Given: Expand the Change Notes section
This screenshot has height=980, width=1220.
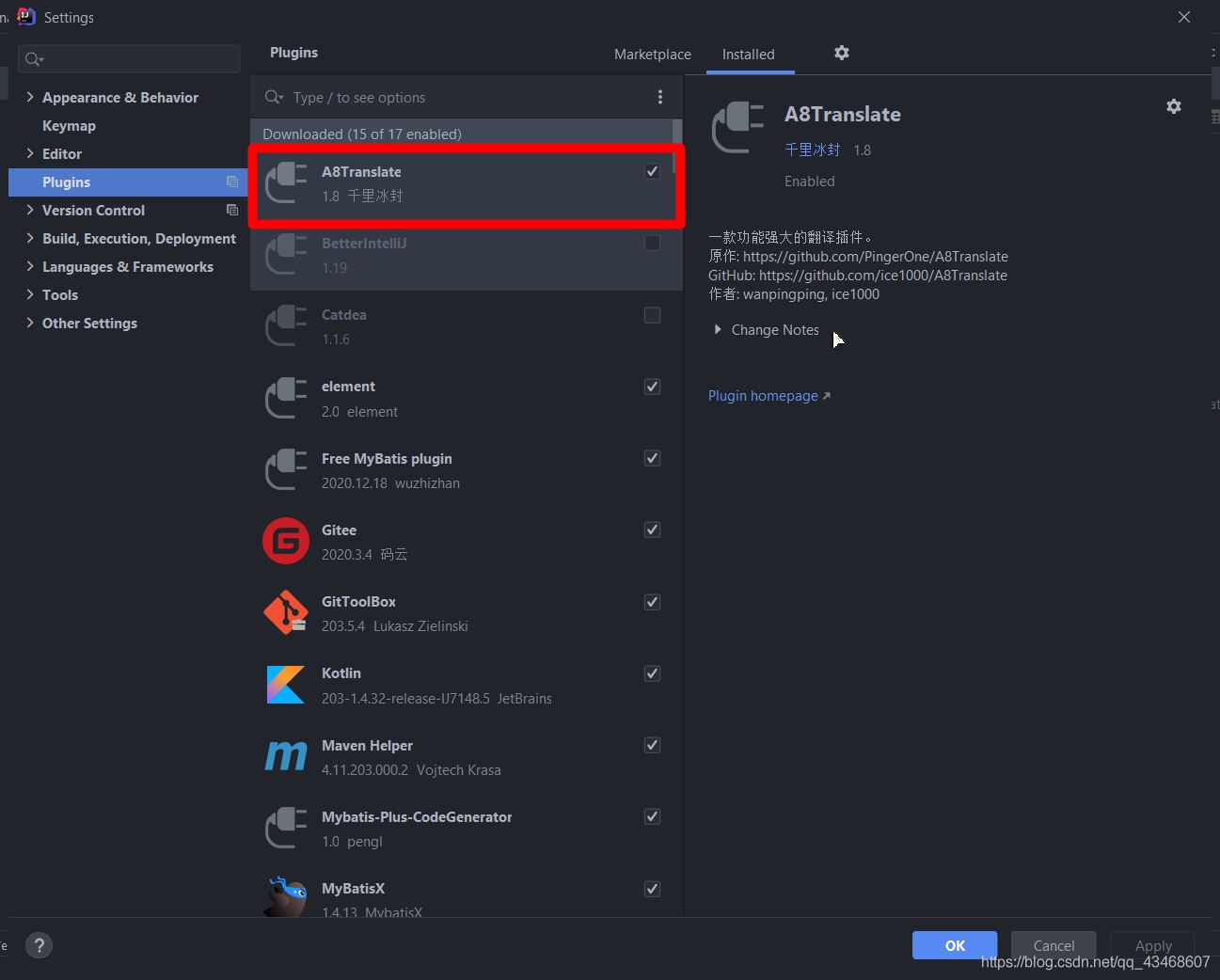Looking at the screenshot, I should click(x=718, y=329).
